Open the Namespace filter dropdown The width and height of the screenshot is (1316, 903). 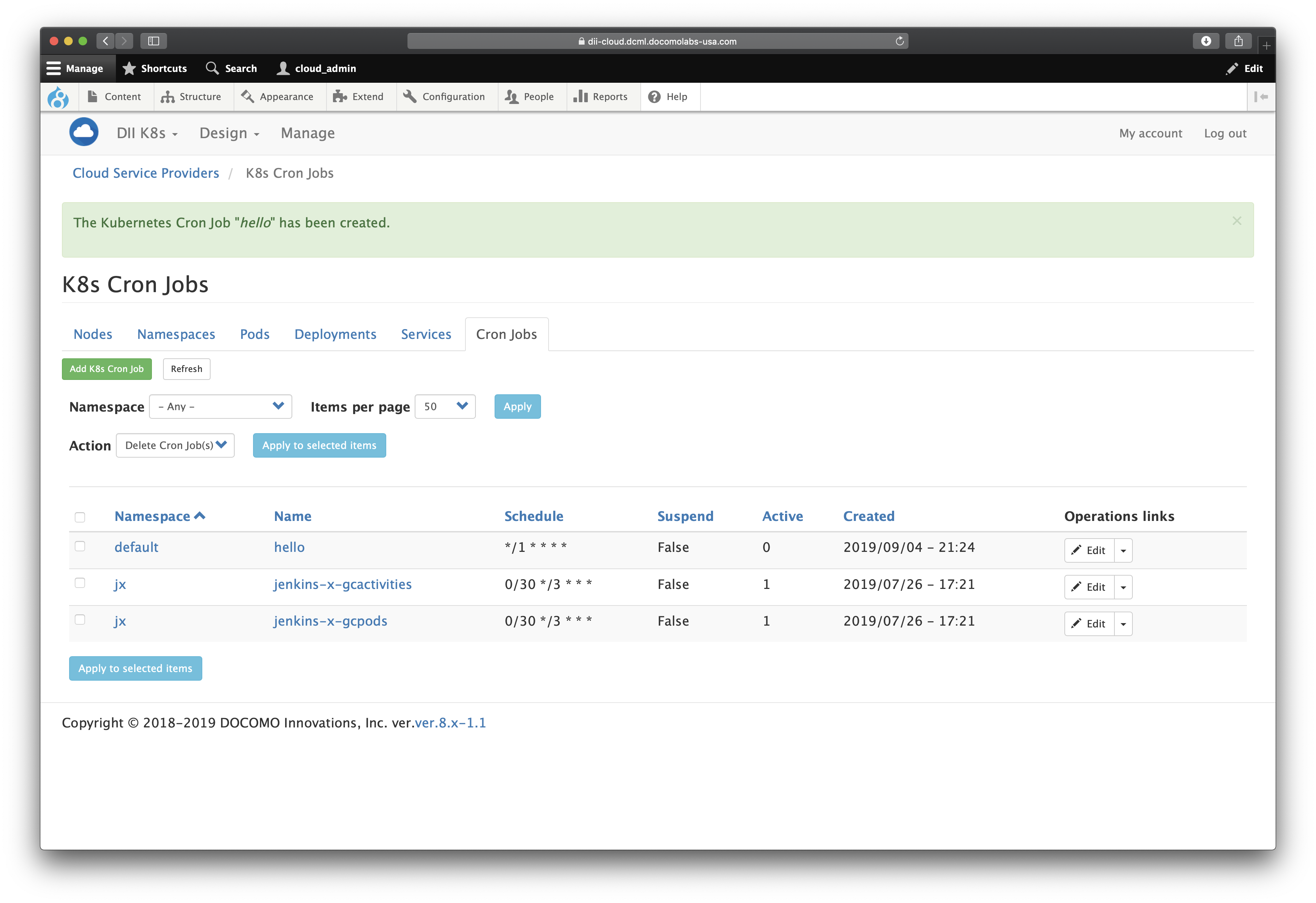pos(220,406)
